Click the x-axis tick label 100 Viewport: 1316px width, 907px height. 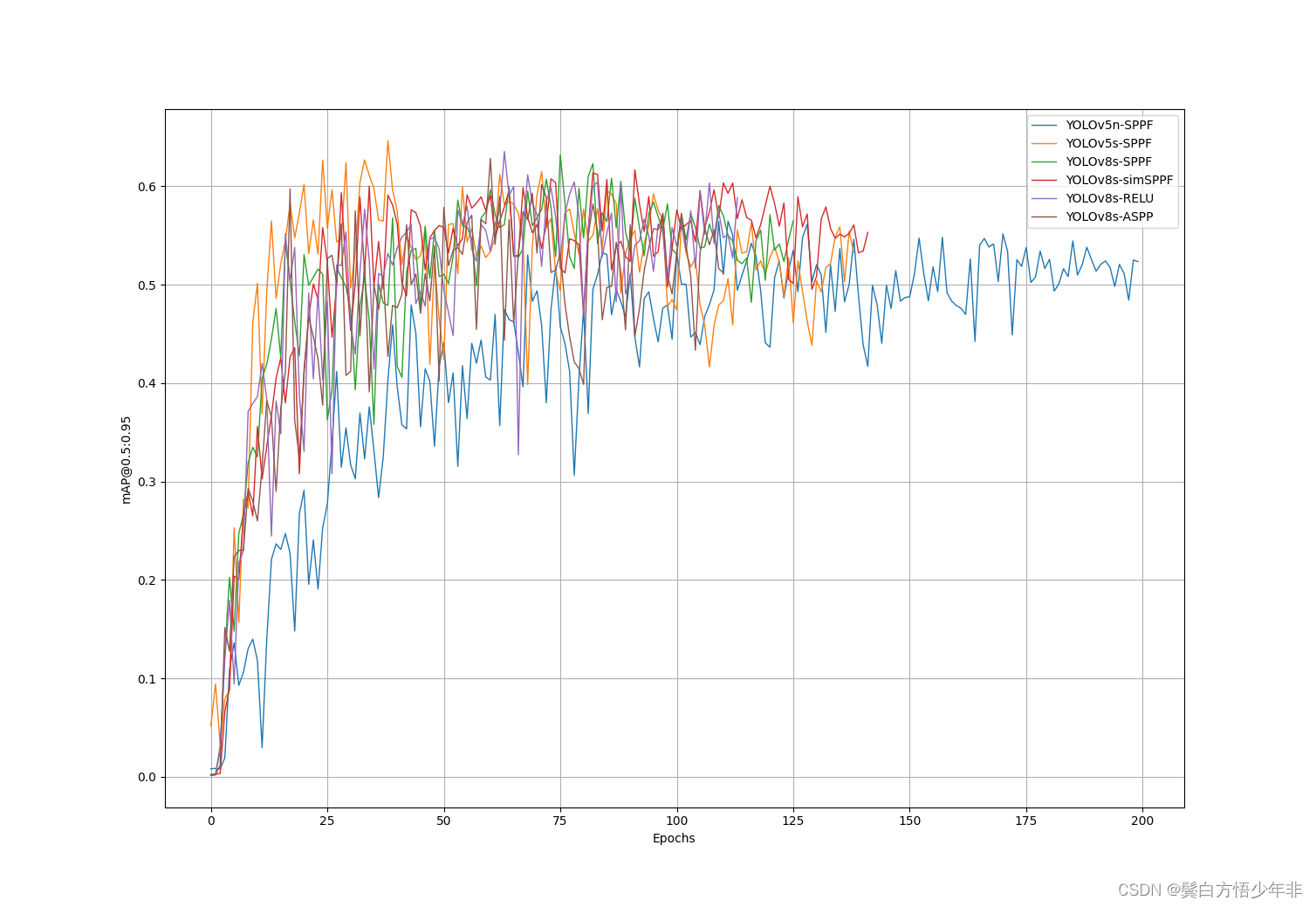[x=676, y=821]
